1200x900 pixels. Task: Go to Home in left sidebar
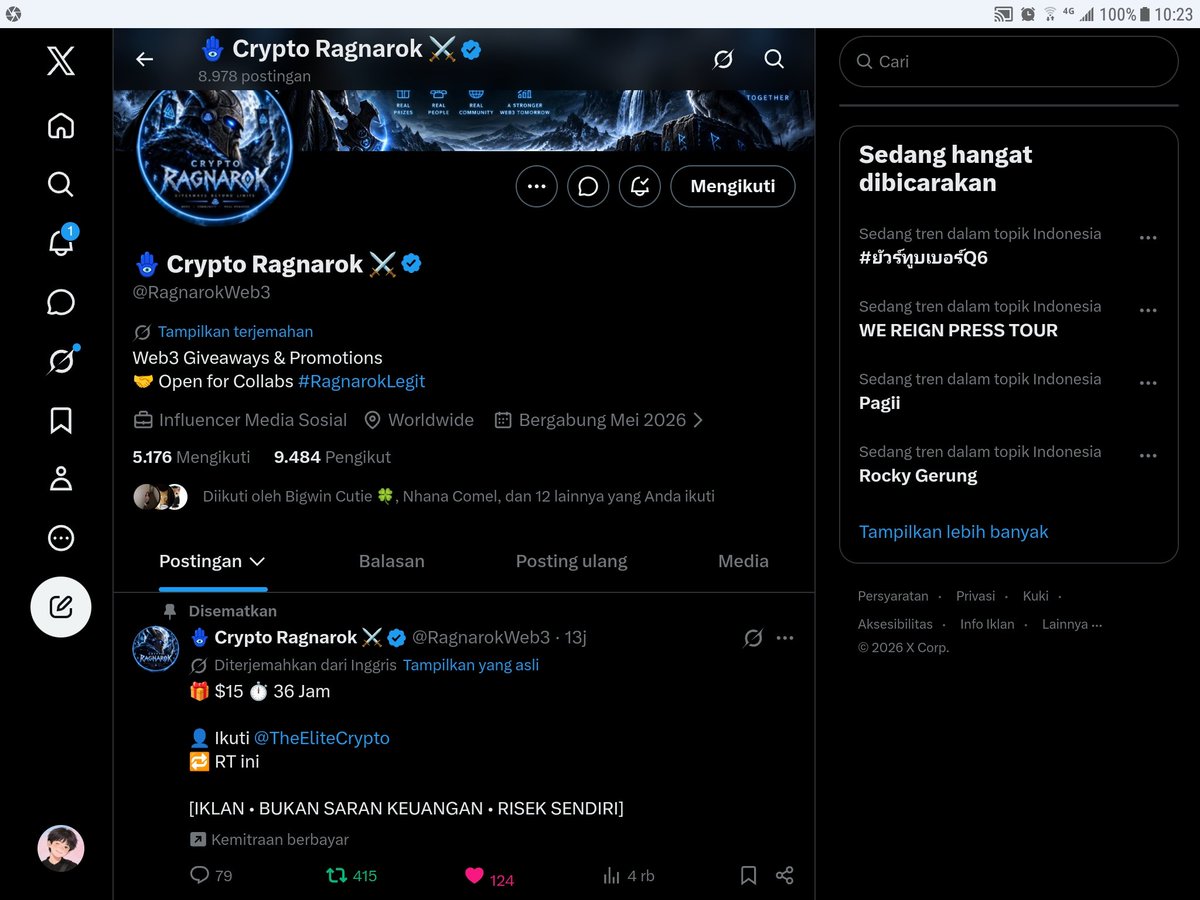(60, 126)
